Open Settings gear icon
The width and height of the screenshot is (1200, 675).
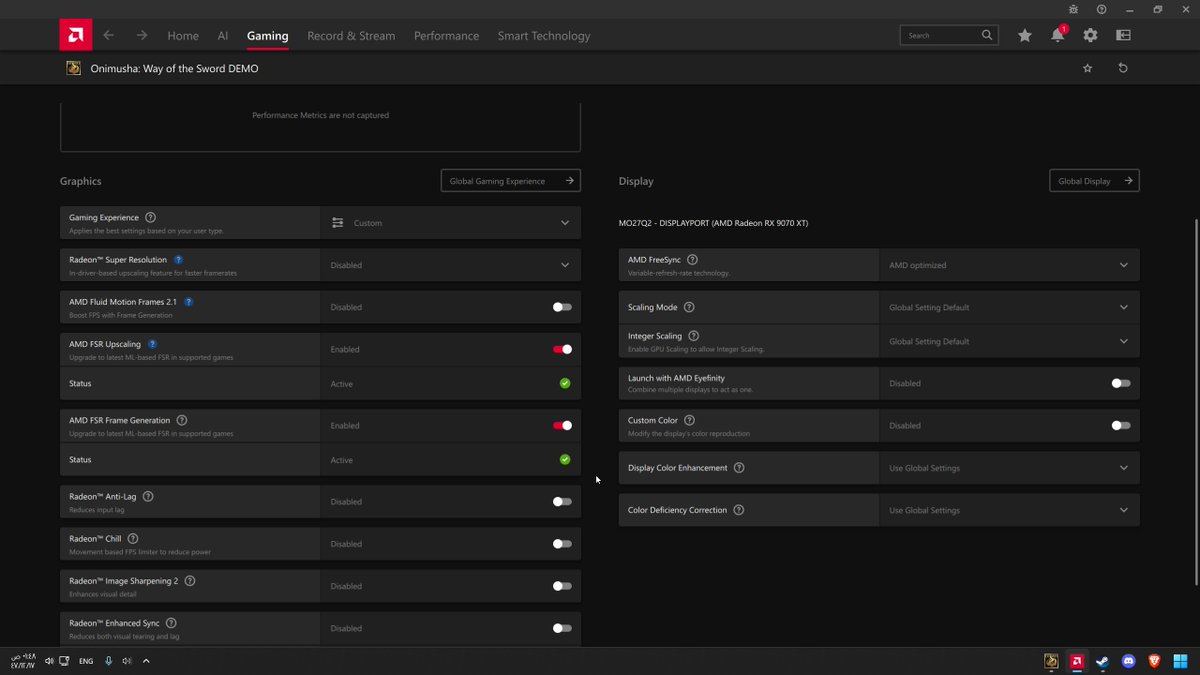(x=1090, y=35)
